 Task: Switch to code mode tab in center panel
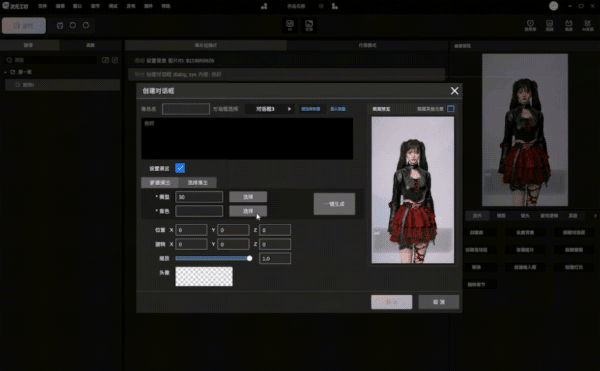[x=367, y=45]
